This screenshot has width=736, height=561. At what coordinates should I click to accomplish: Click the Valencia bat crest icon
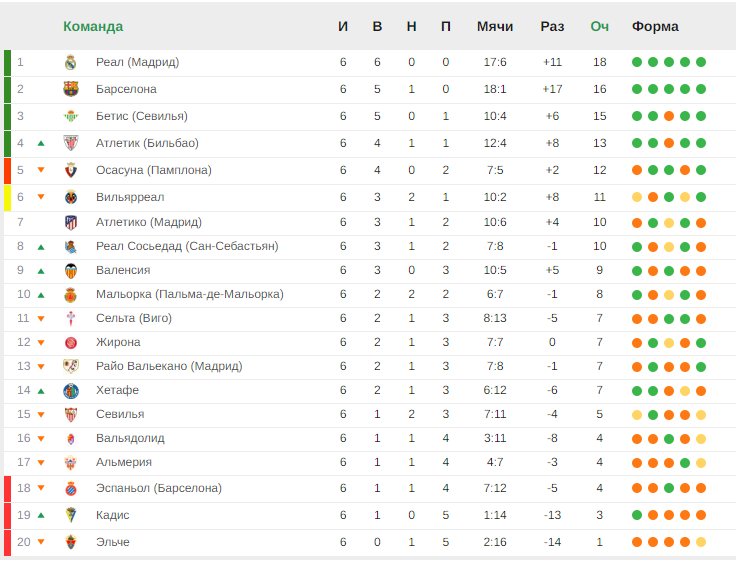tap(70, 271)
